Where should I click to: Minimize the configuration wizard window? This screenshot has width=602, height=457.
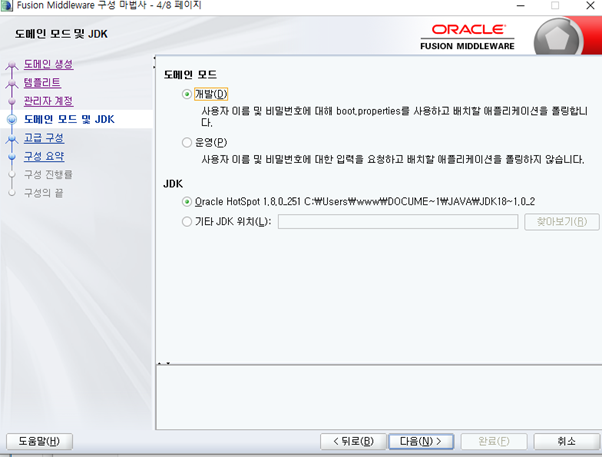pos(521,6)
